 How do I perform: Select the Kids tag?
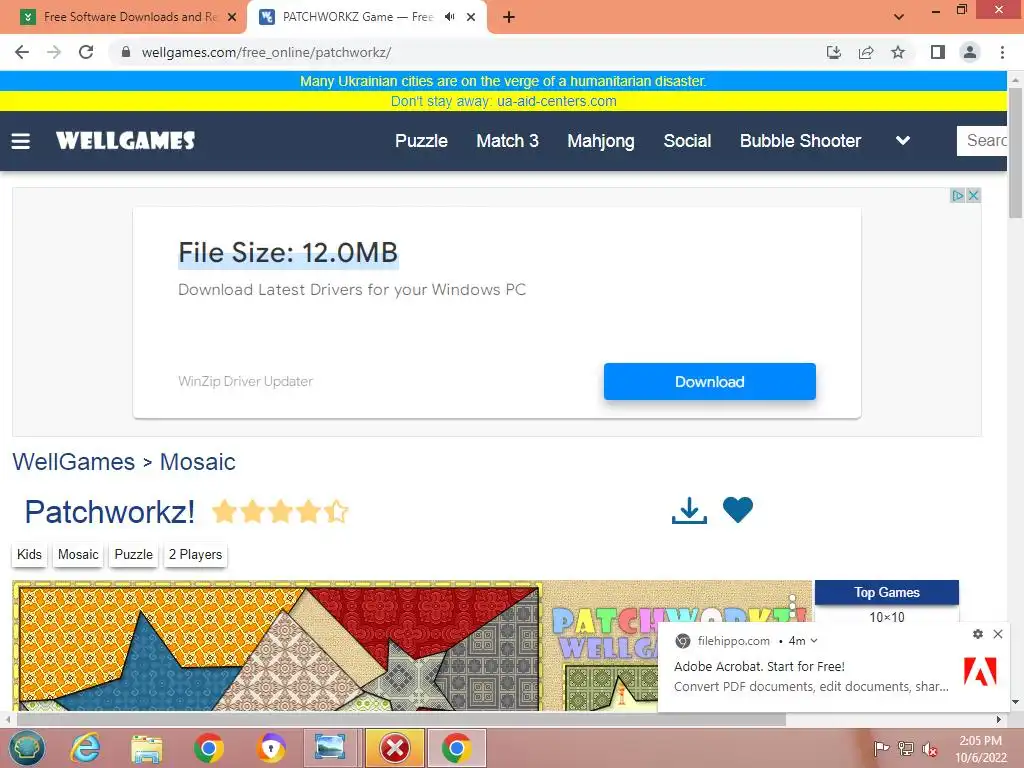click(29, 554)
